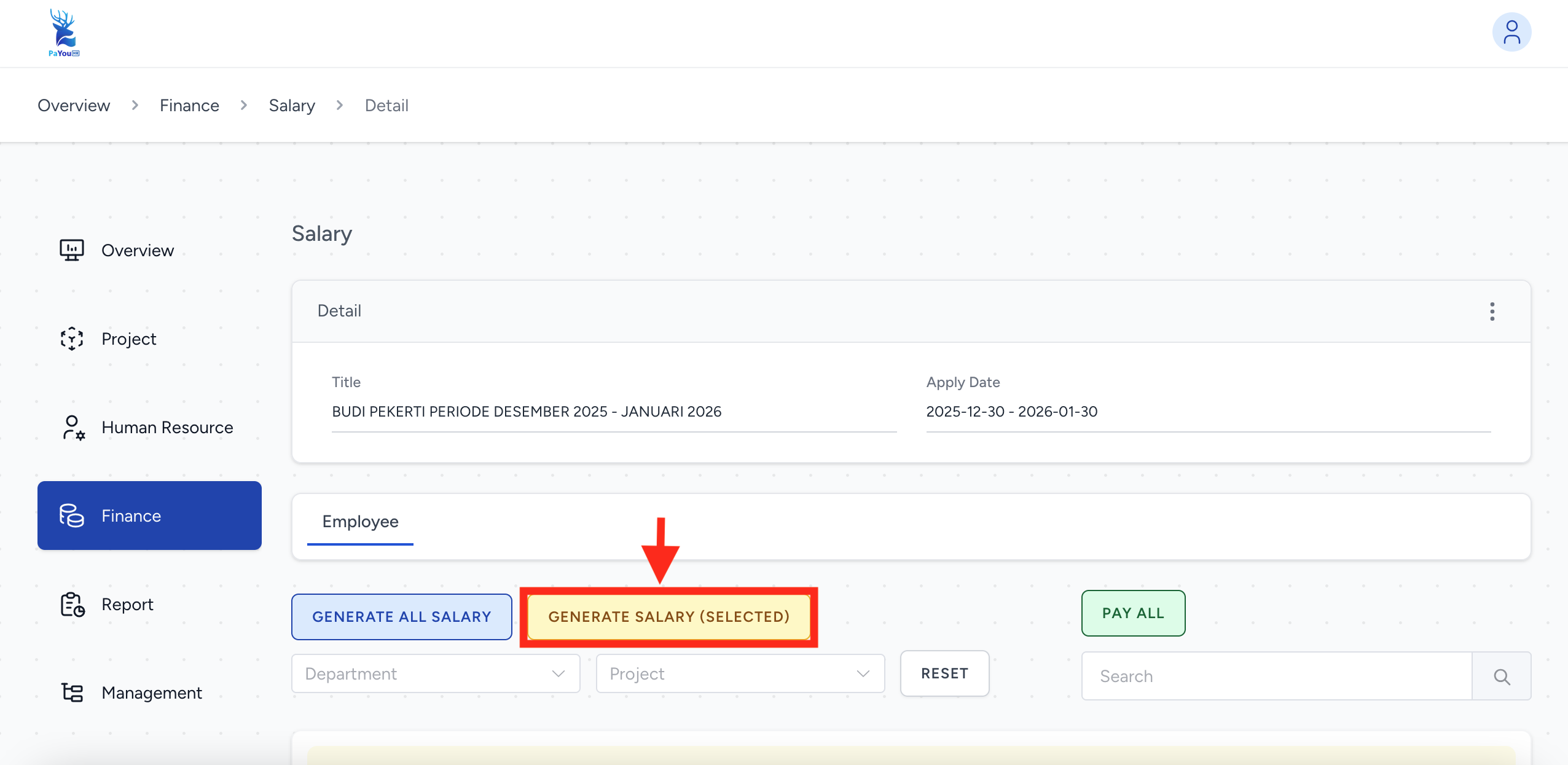Click the Human Resource person-gear icon

click(73, 427)
